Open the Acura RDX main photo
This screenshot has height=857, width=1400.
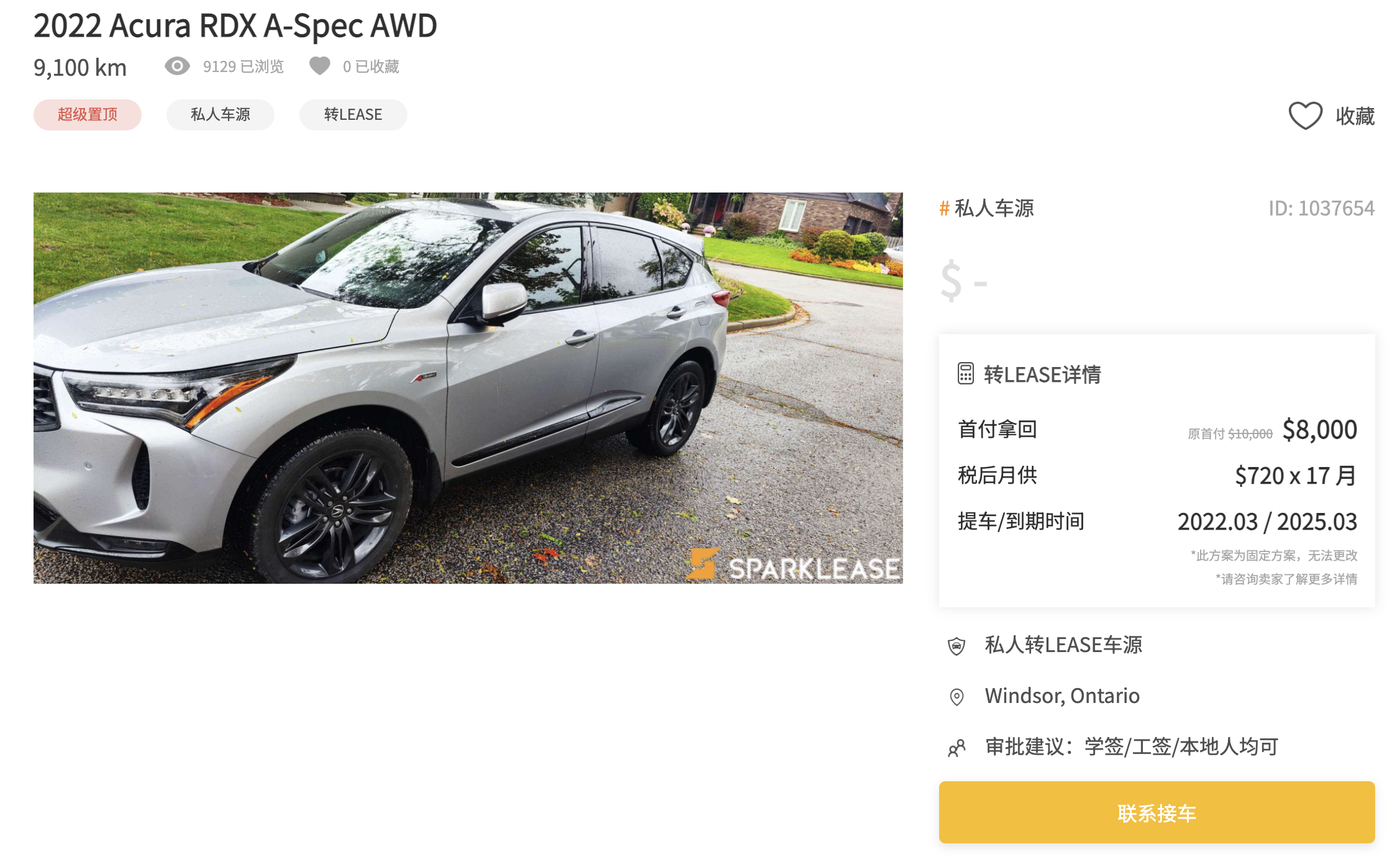pyautogui.click(x=468, y=388)
